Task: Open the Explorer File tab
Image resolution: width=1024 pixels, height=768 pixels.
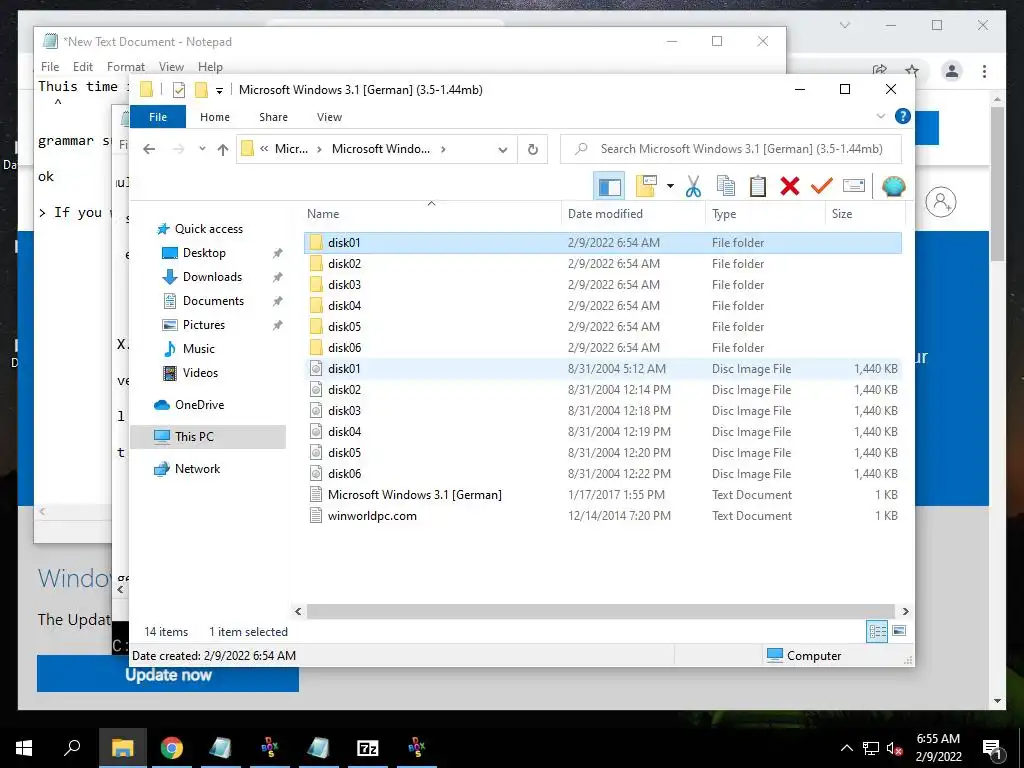Action: click(158, 117)
